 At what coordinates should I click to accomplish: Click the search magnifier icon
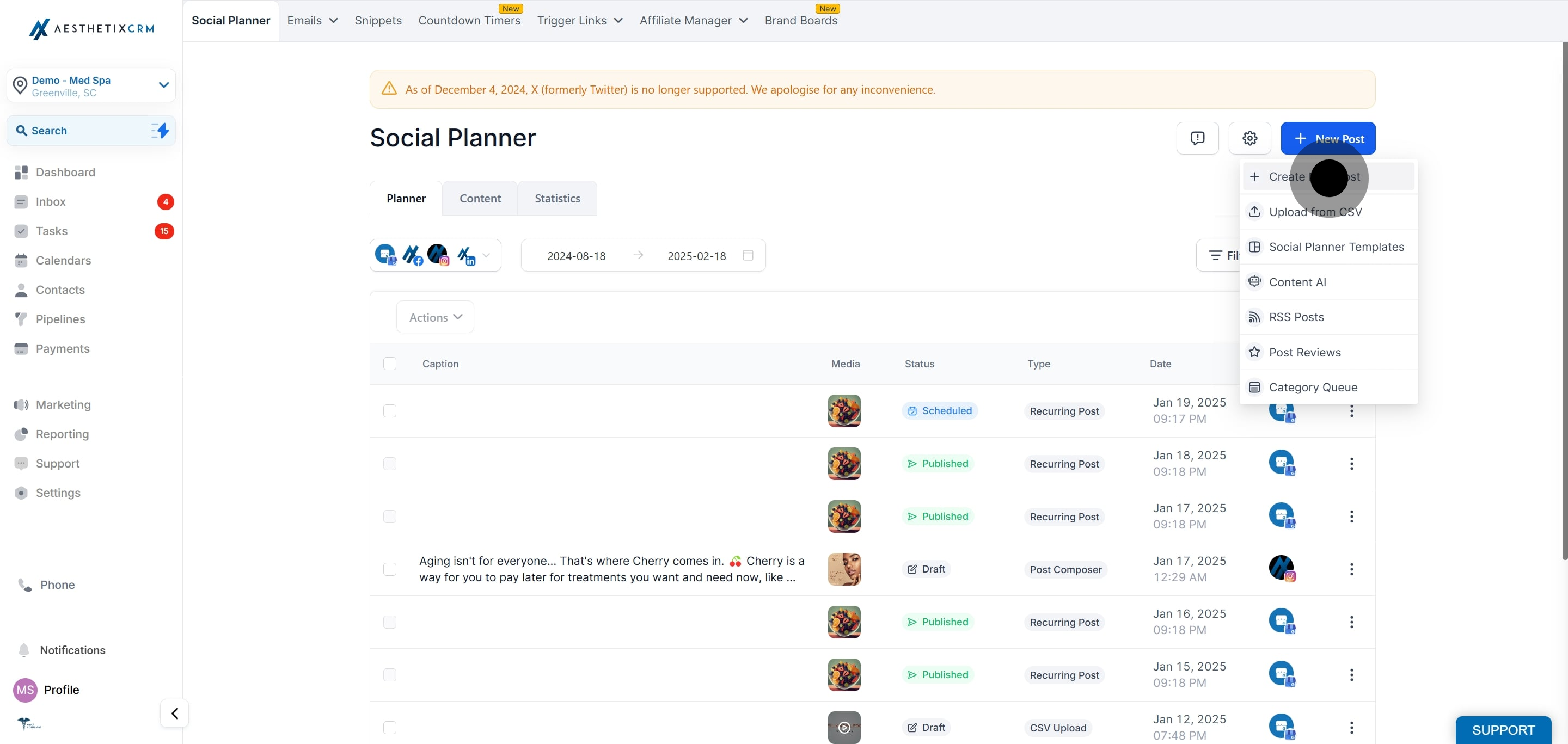tap(22, 130)
